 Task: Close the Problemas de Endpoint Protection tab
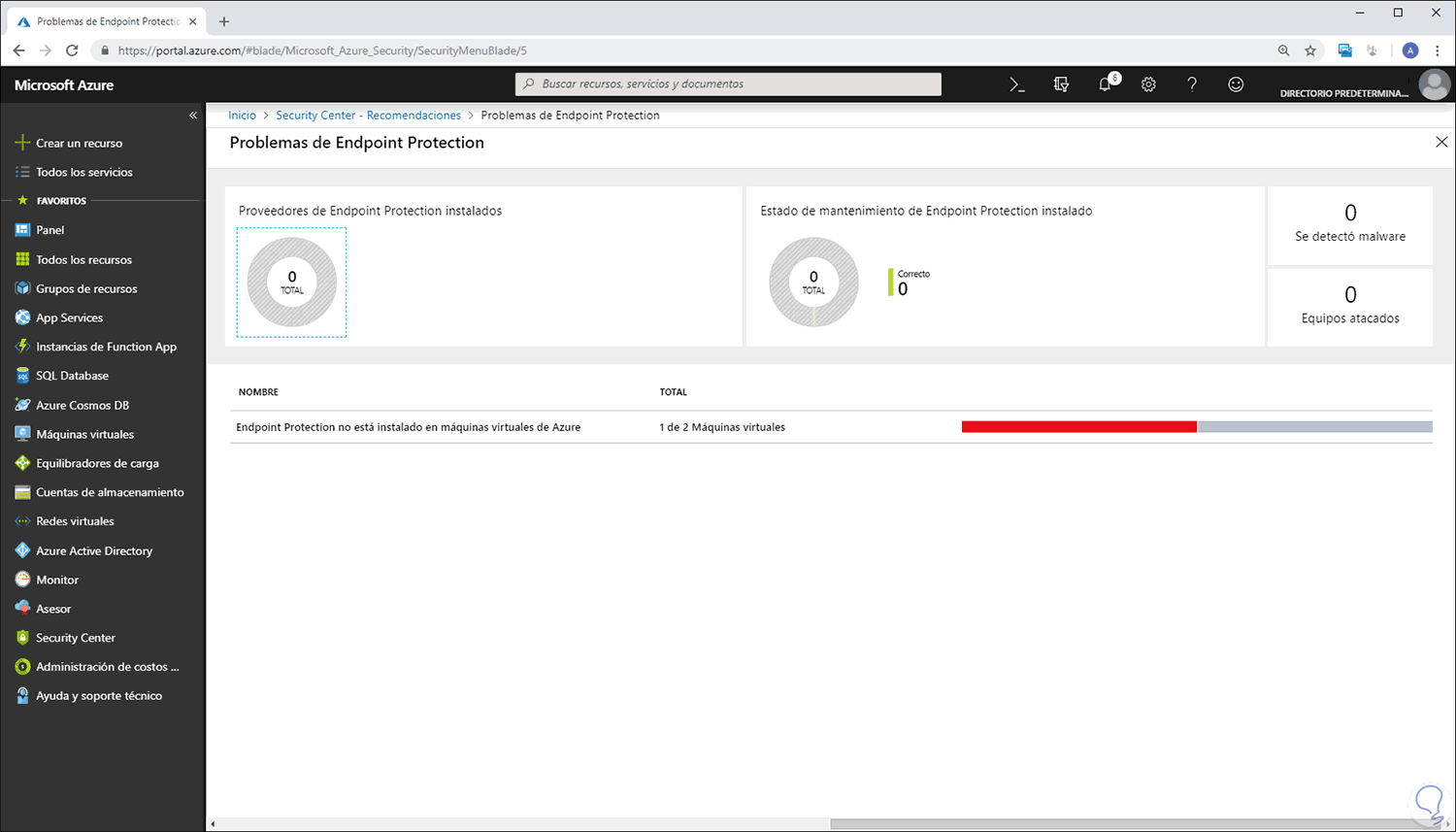point(193,21)
